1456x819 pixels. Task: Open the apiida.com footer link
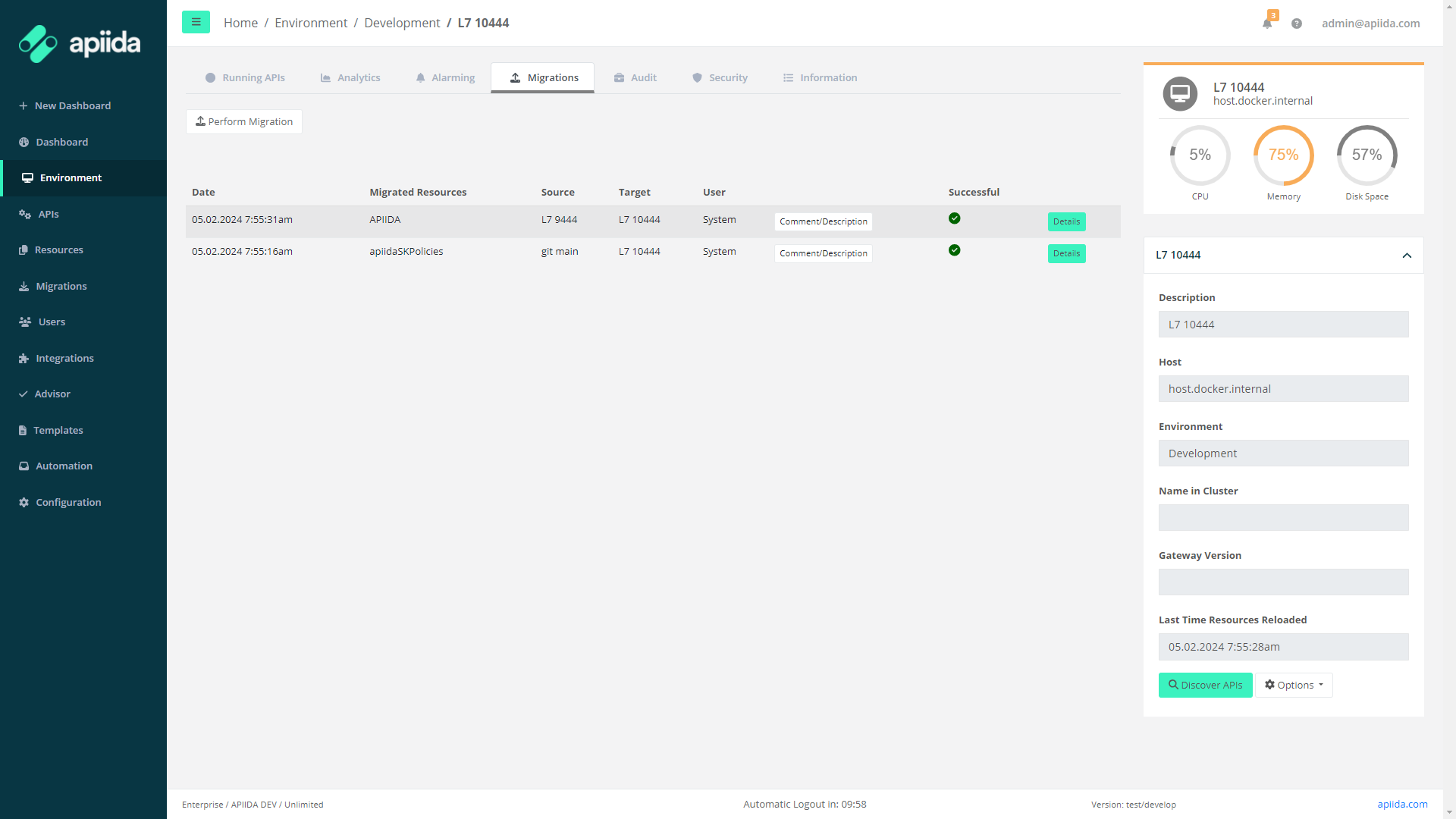point(1402,804)
